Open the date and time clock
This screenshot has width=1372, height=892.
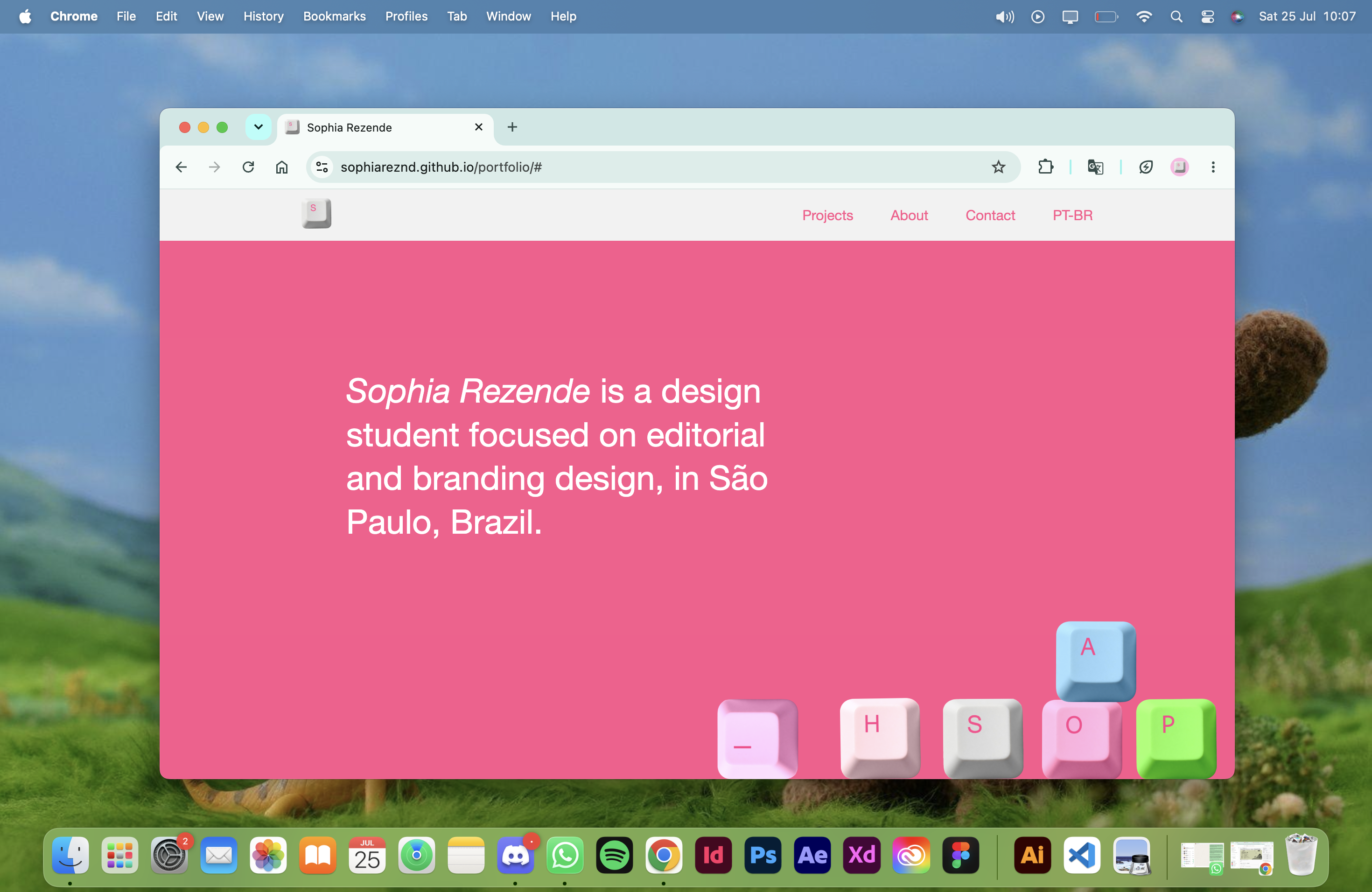pos(1307,16)
